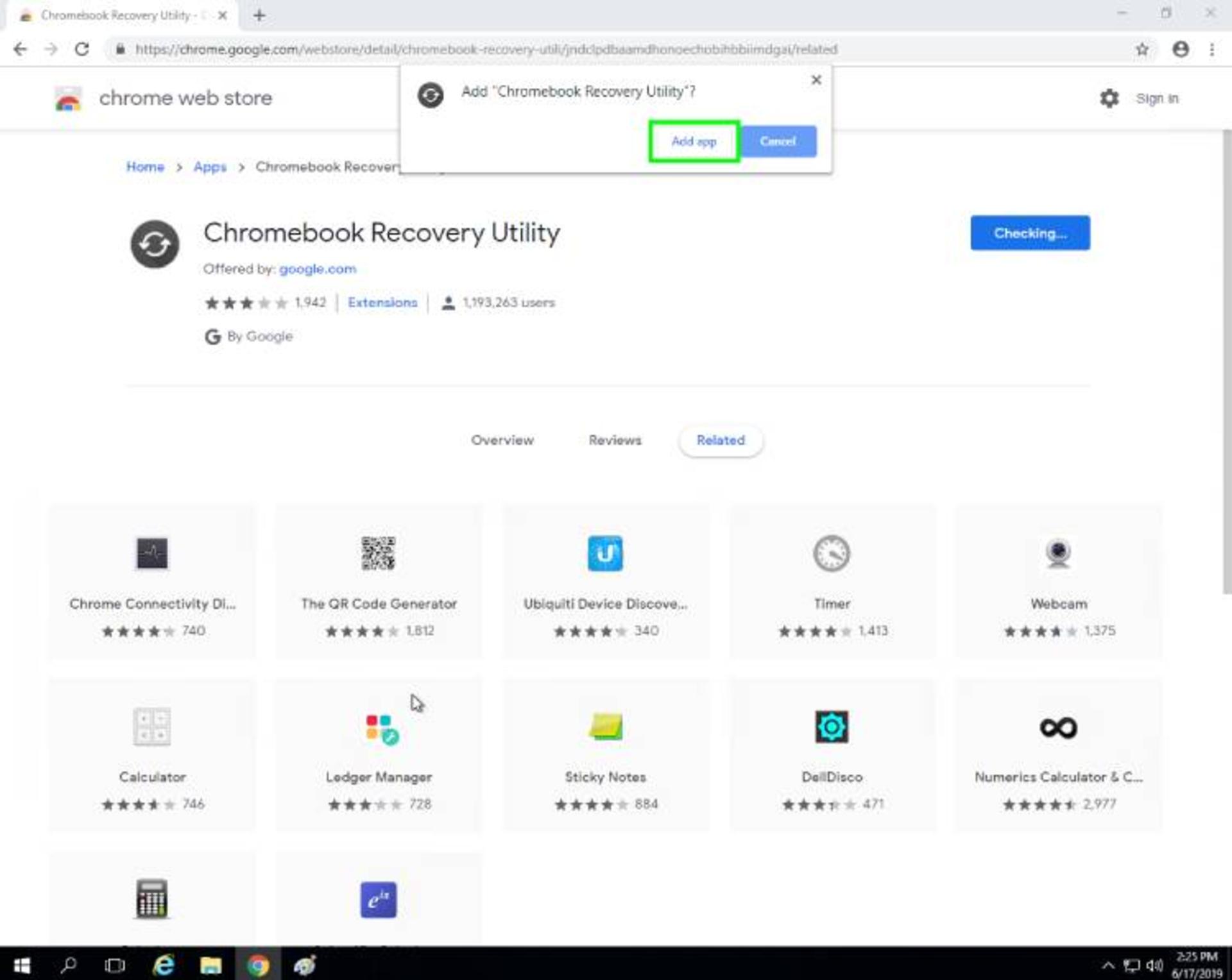This screenshot has height=980, width=1232.
Task: Go back in browser history
Action: (21, 49)
